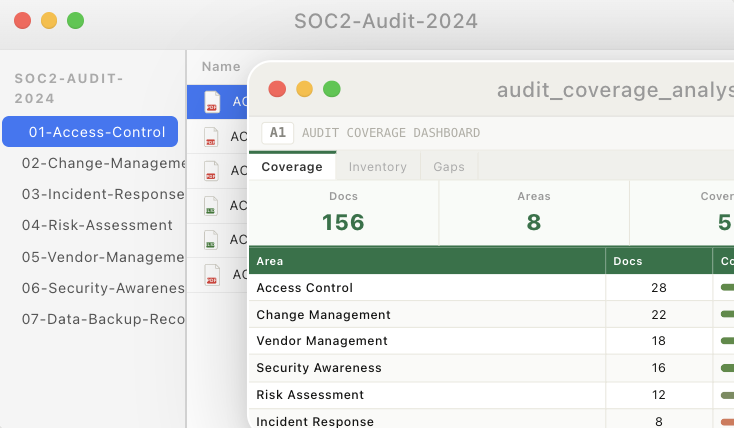The width and height of the screenshot is (734, 428).
Task: Click Docs value 28 for Access Control
Action: click(x=659, y=288)
